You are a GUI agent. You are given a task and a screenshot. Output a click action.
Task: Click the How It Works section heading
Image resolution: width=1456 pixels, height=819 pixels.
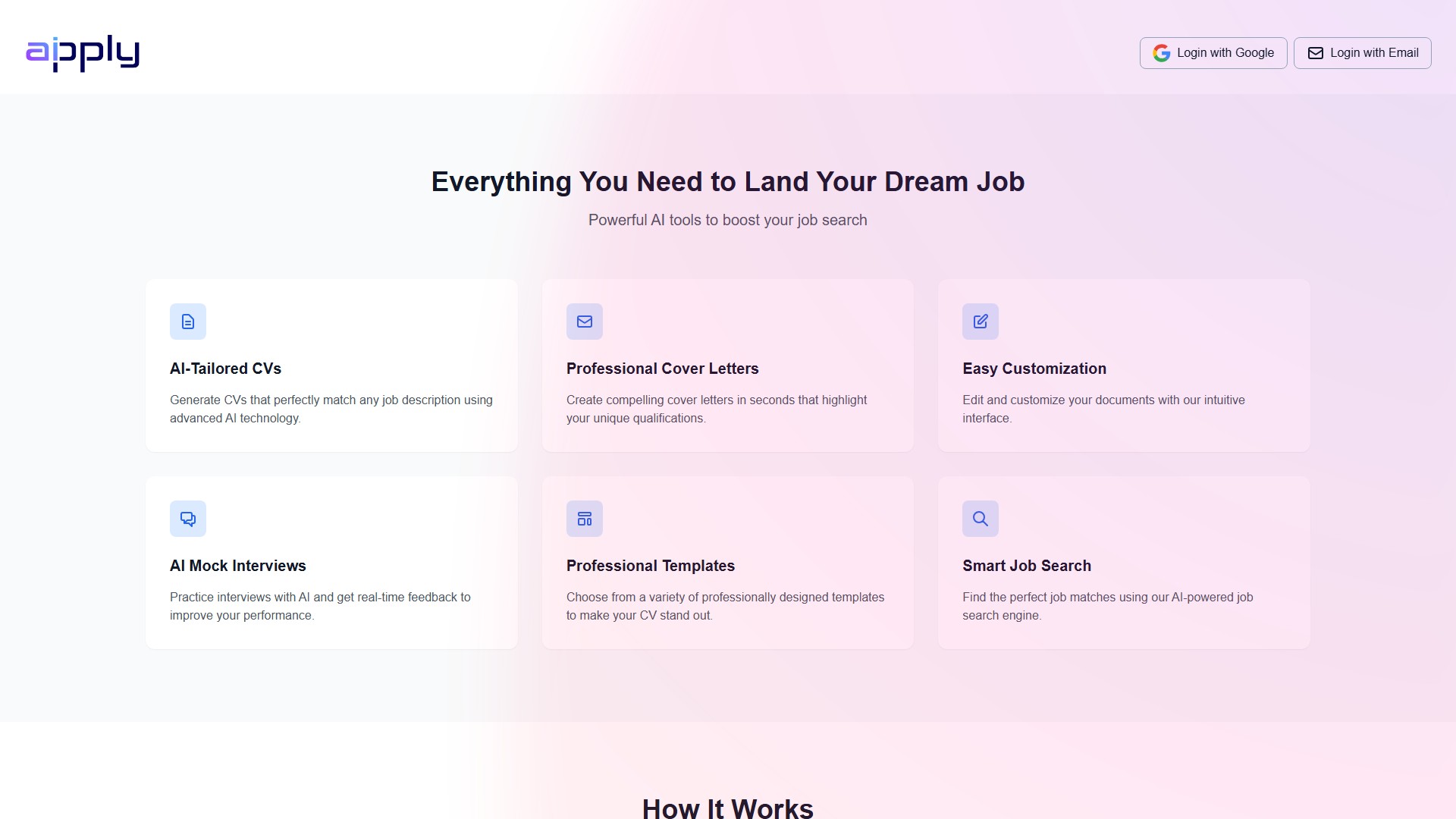[x=728, y=808]
